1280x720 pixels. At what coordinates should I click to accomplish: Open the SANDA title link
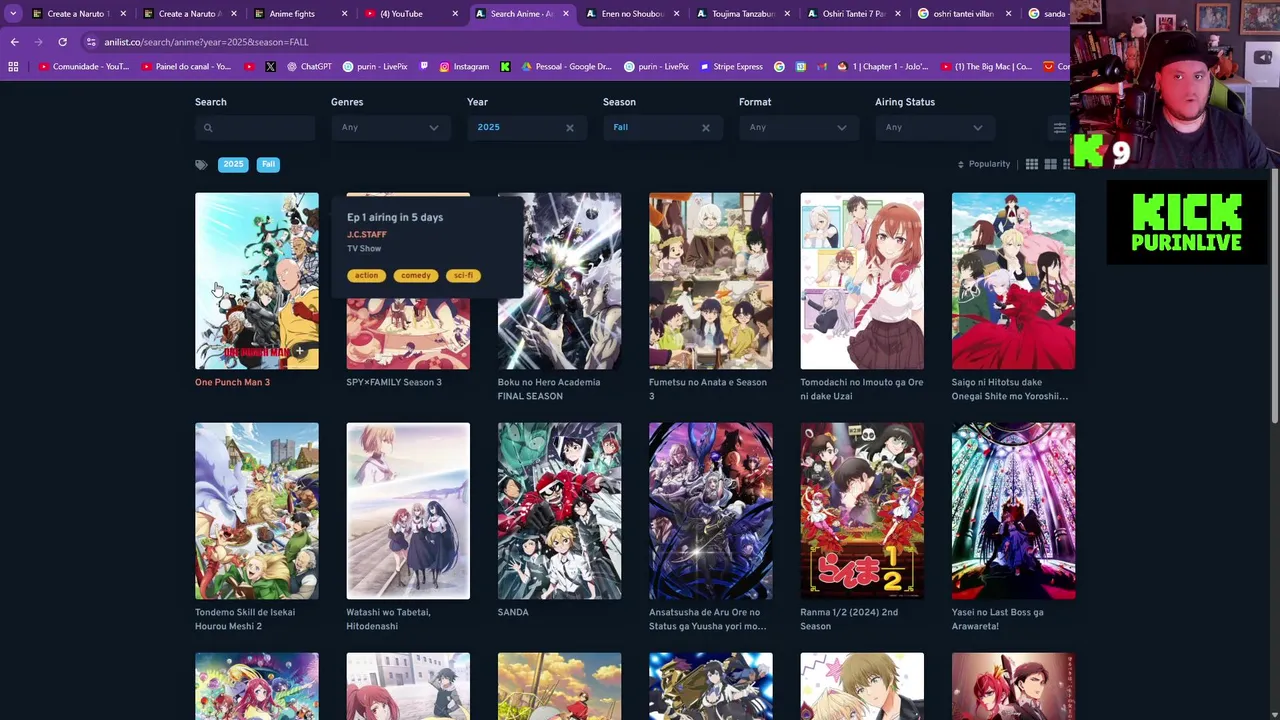click(x=513, y=612)
